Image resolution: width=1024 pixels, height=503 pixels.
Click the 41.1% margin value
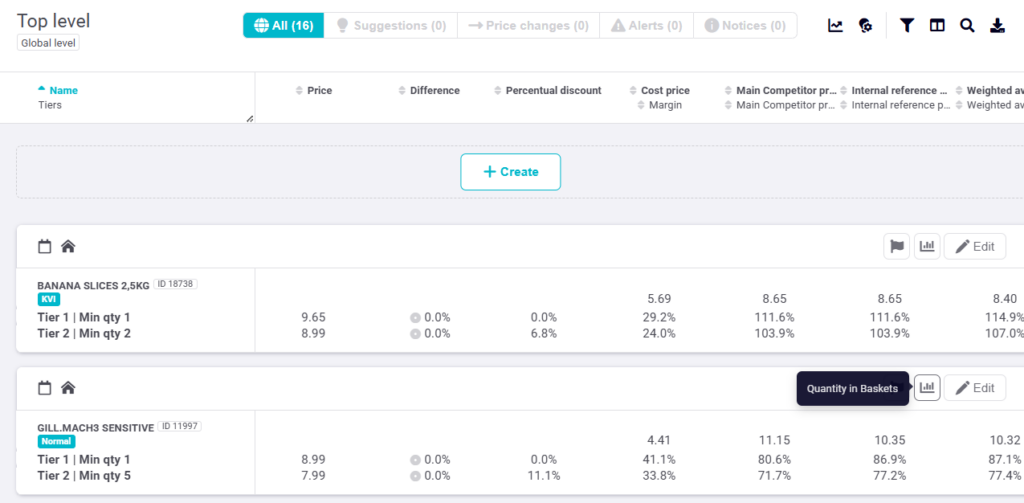tap(659, 459)
